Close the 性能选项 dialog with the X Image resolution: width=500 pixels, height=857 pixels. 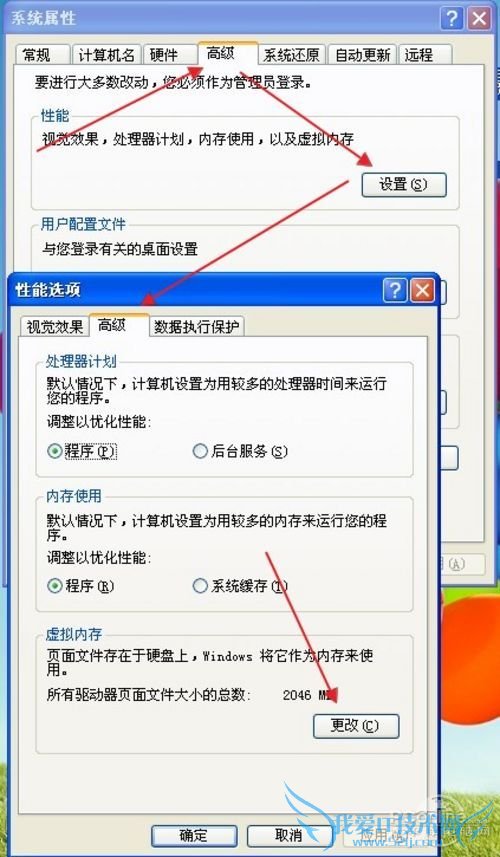(423, 290)
